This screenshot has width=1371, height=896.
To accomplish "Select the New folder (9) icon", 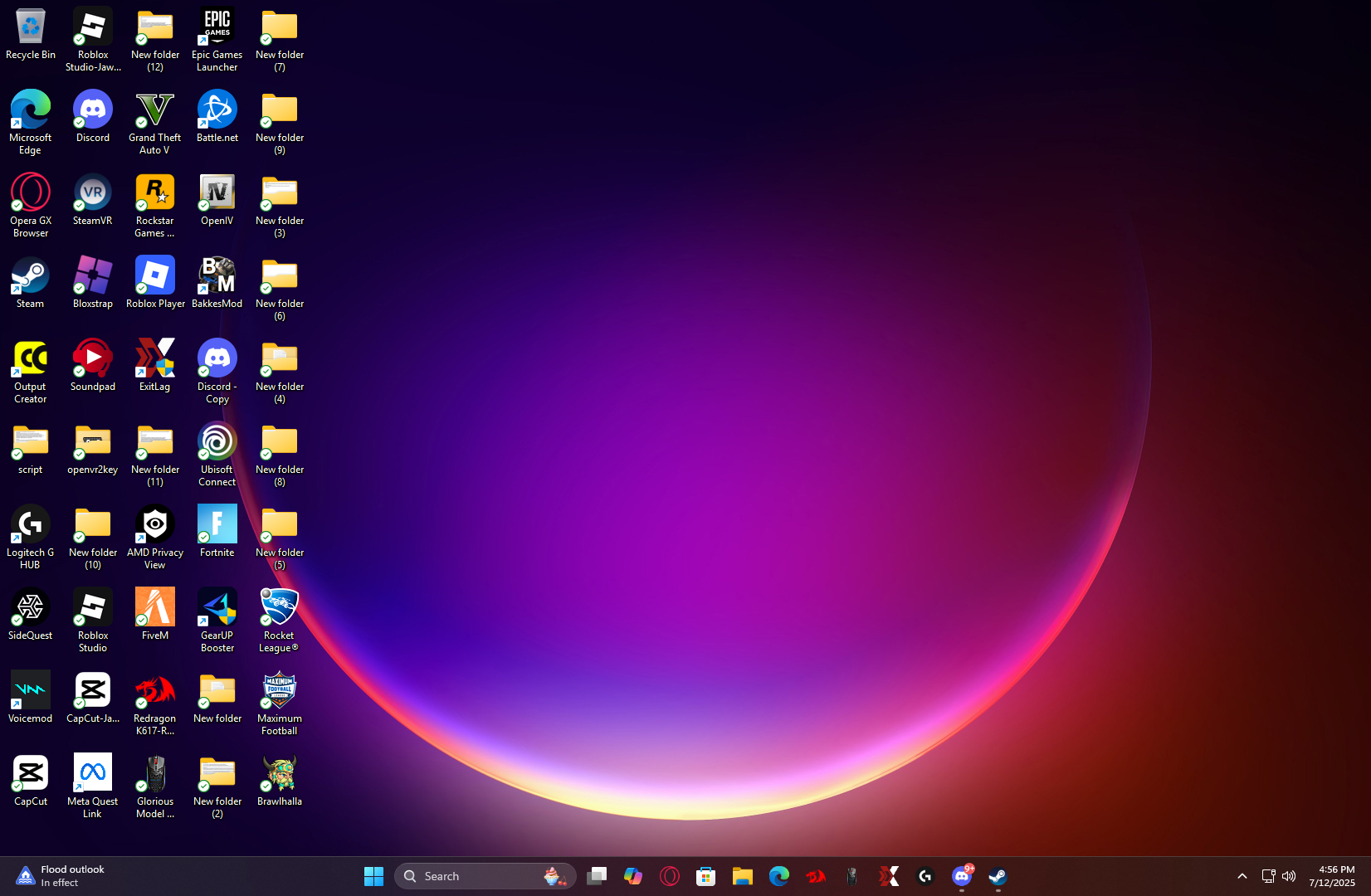I will point(280,123).
